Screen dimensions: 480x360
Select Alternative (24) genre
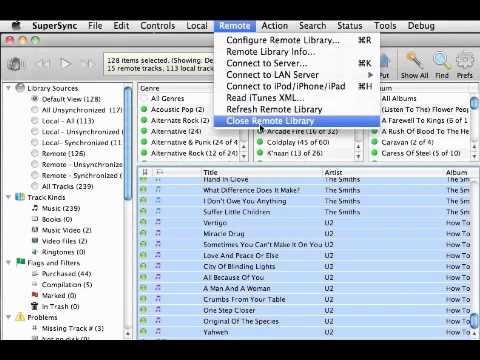tap(175, 131)
